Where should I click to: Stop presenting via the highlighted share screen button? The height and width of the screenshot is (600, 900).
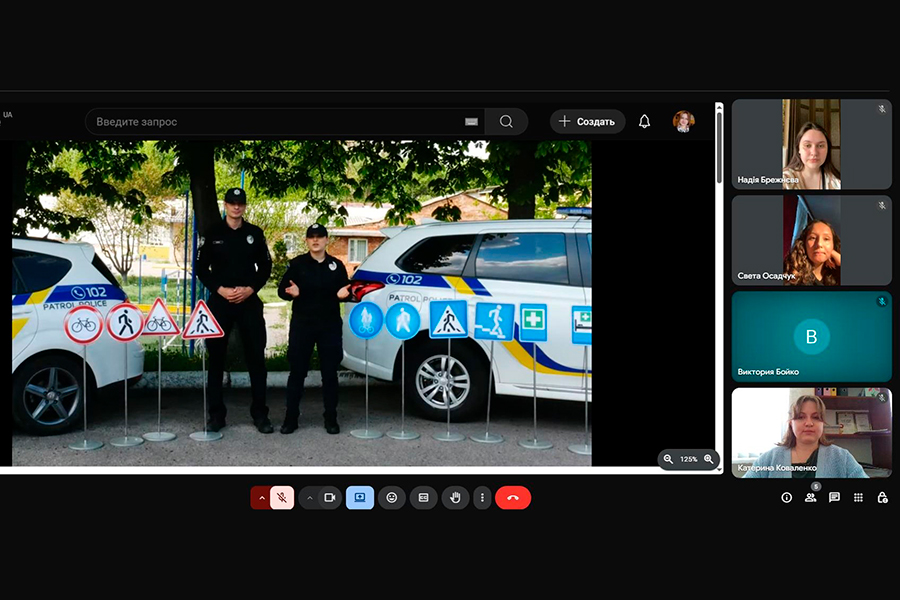pyautogui.click(x=360, y=498)
